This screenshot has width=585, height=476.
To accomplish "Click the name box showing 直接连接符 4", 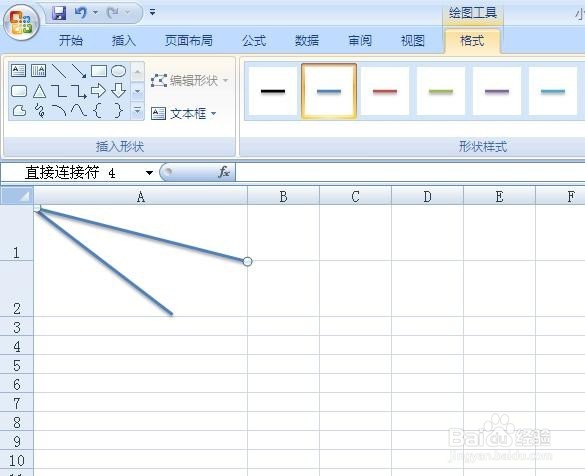I will coord(72,172).
